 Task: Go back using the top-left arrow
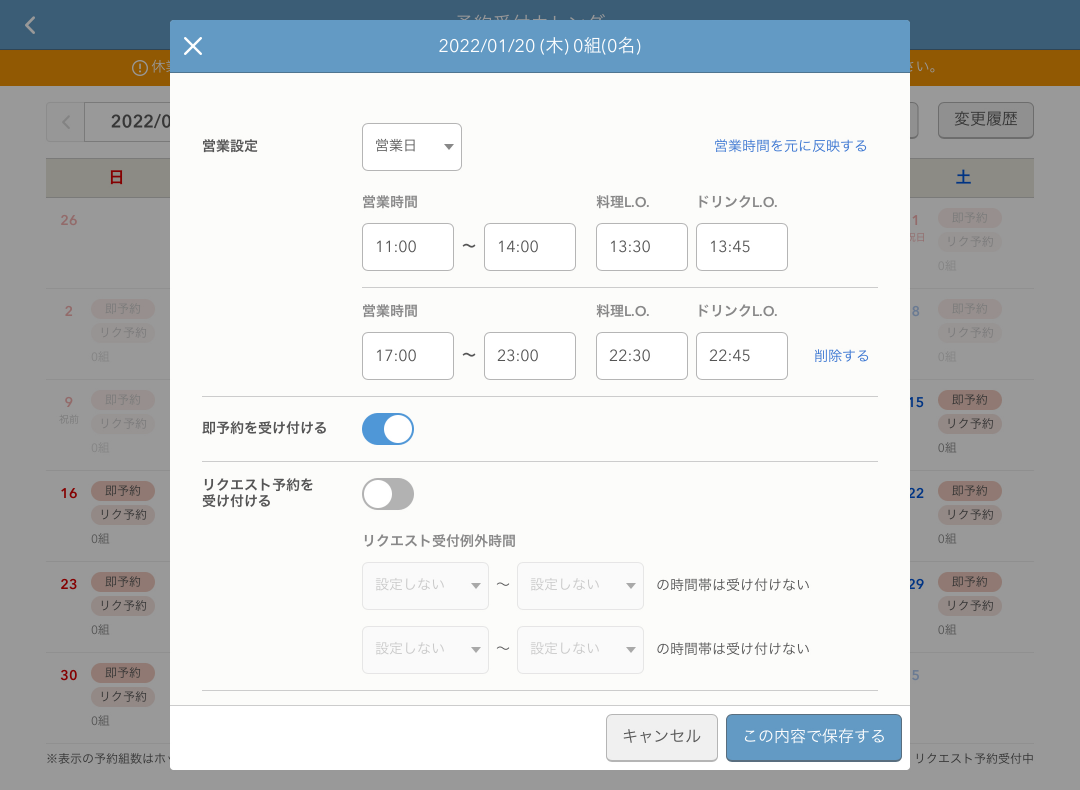click(30, 25)
